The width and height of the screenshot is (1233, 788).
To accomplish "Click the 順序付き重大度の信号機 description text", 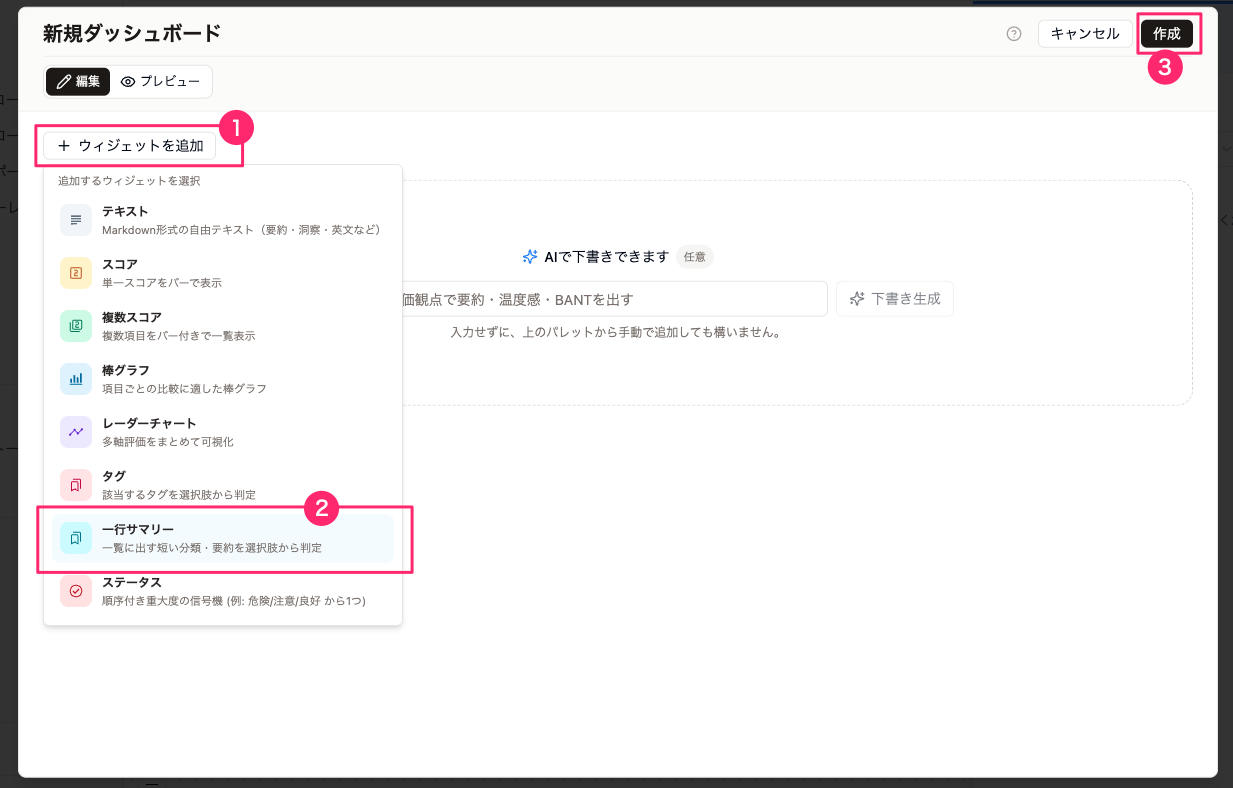I will (x=234, y=601).
